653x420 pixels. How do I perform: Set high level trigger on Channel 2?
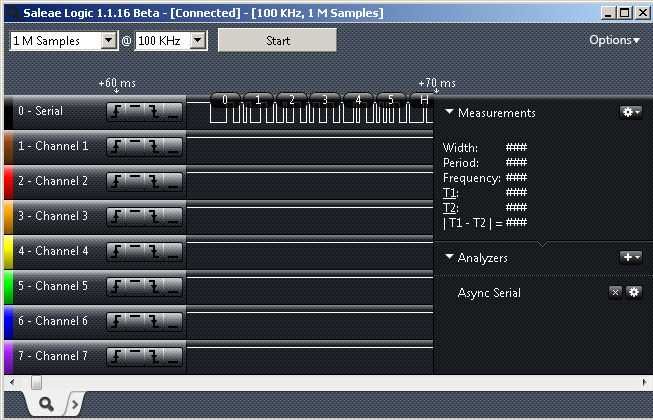(x=135, y=181)
